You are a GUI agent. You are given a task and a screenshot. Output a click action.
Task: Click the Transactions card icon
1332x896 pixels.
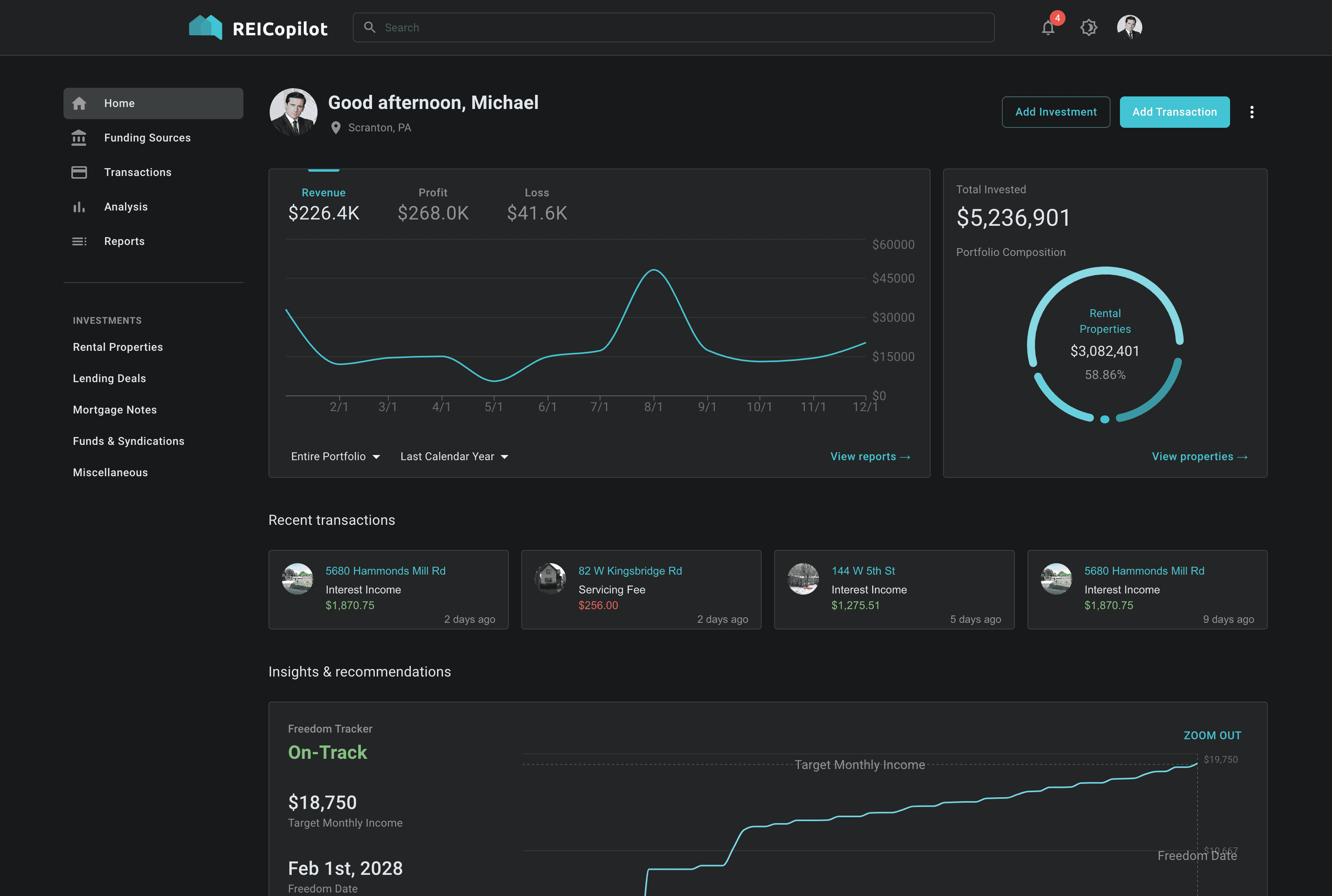[79, 172]
